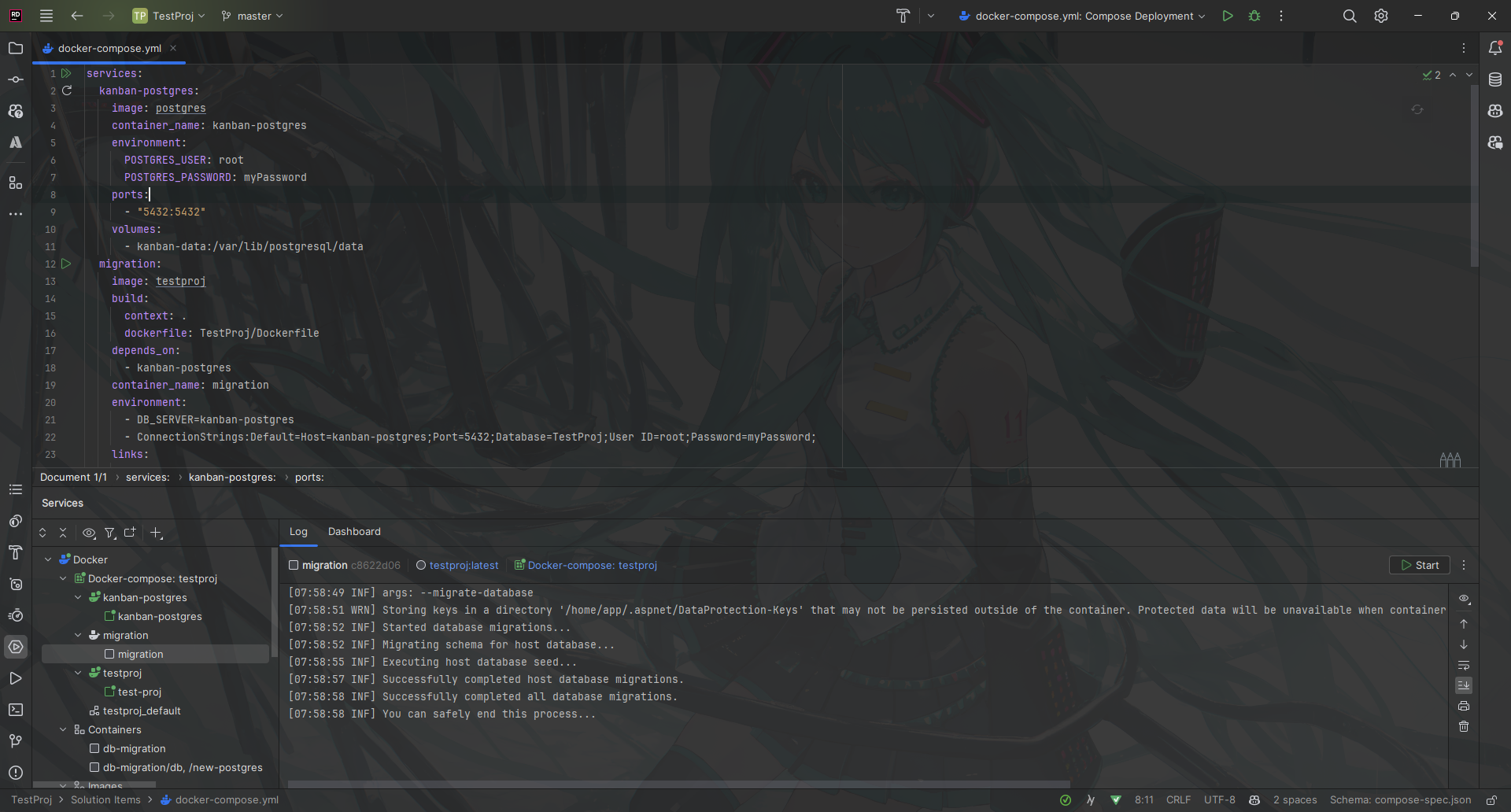The image size is (1511, 812).
Task: Open Docker-compose: testproj link
Action: click(x=592, y=565)
